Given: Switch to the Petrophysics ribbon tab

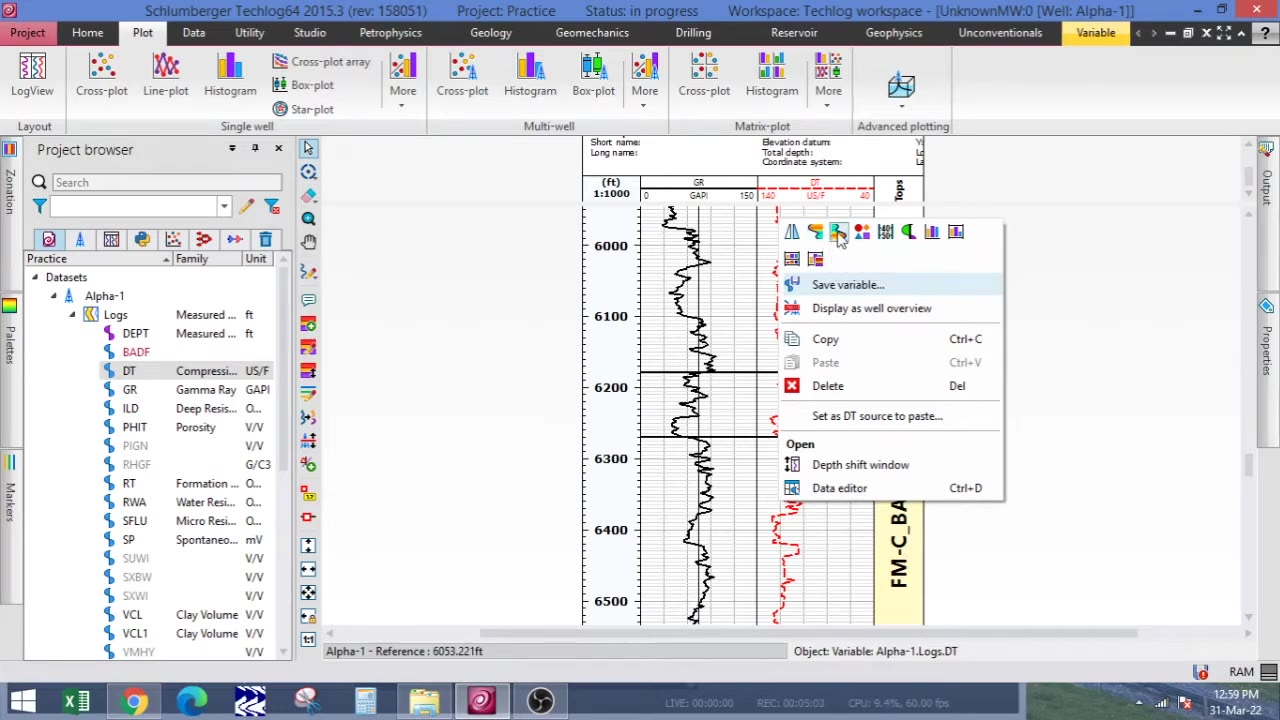Looking at the screenshot, I should 390,32.
